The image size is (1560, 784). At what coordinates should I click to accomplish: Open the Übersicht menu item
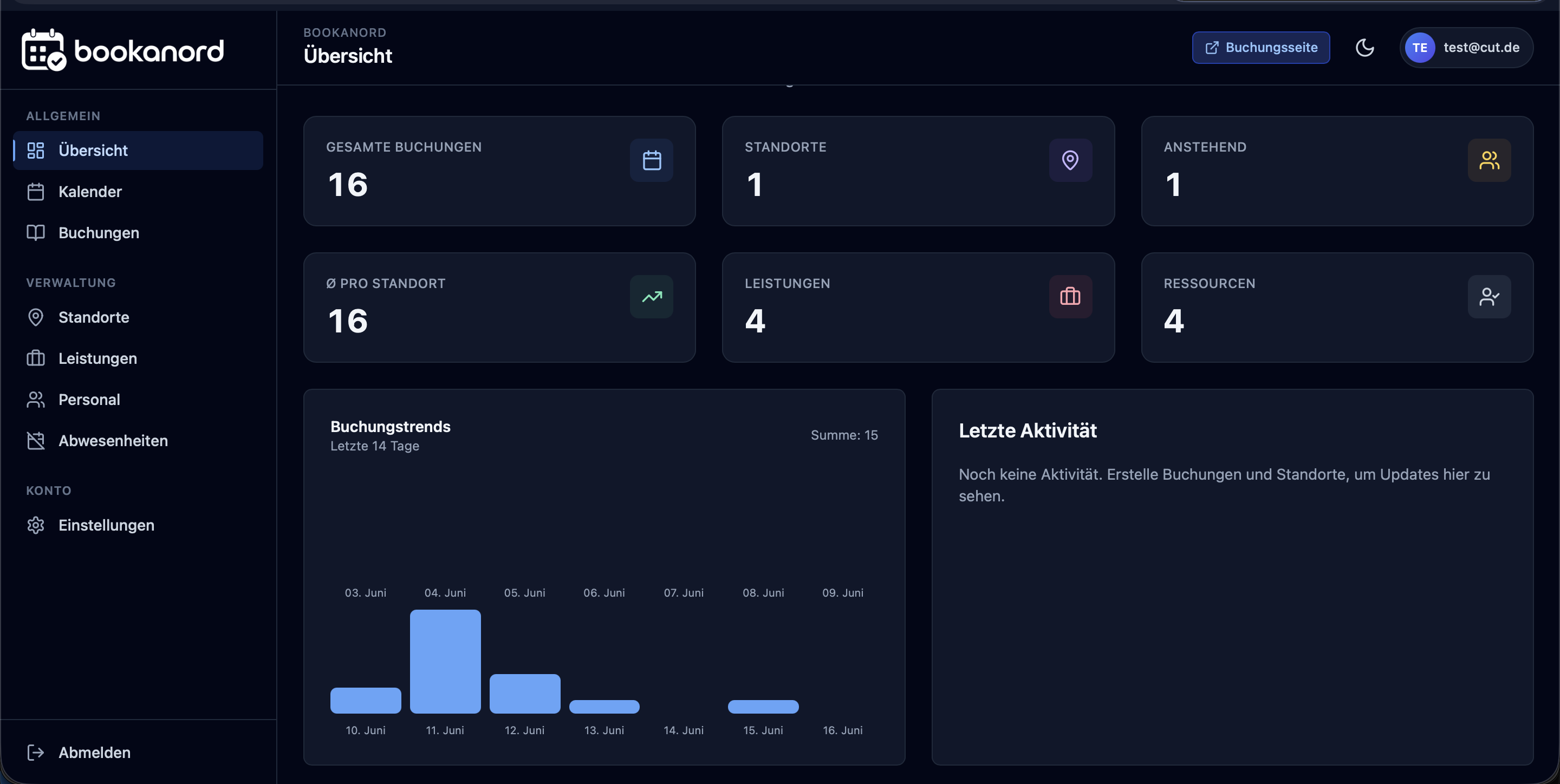click(x=138, y=150)
